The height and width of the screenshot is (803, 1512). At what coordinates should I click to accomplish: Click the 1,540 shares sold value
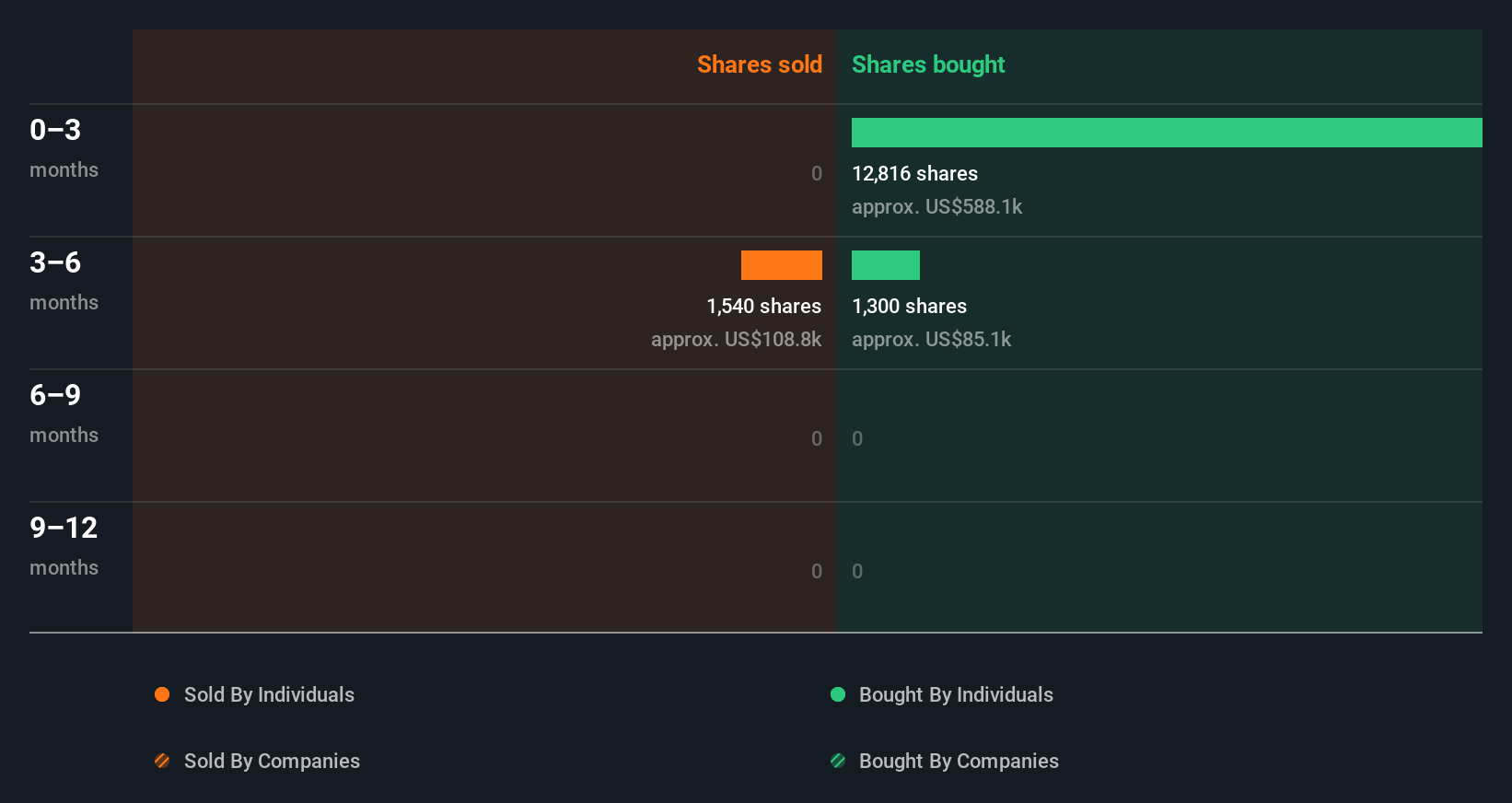[763, 306]
